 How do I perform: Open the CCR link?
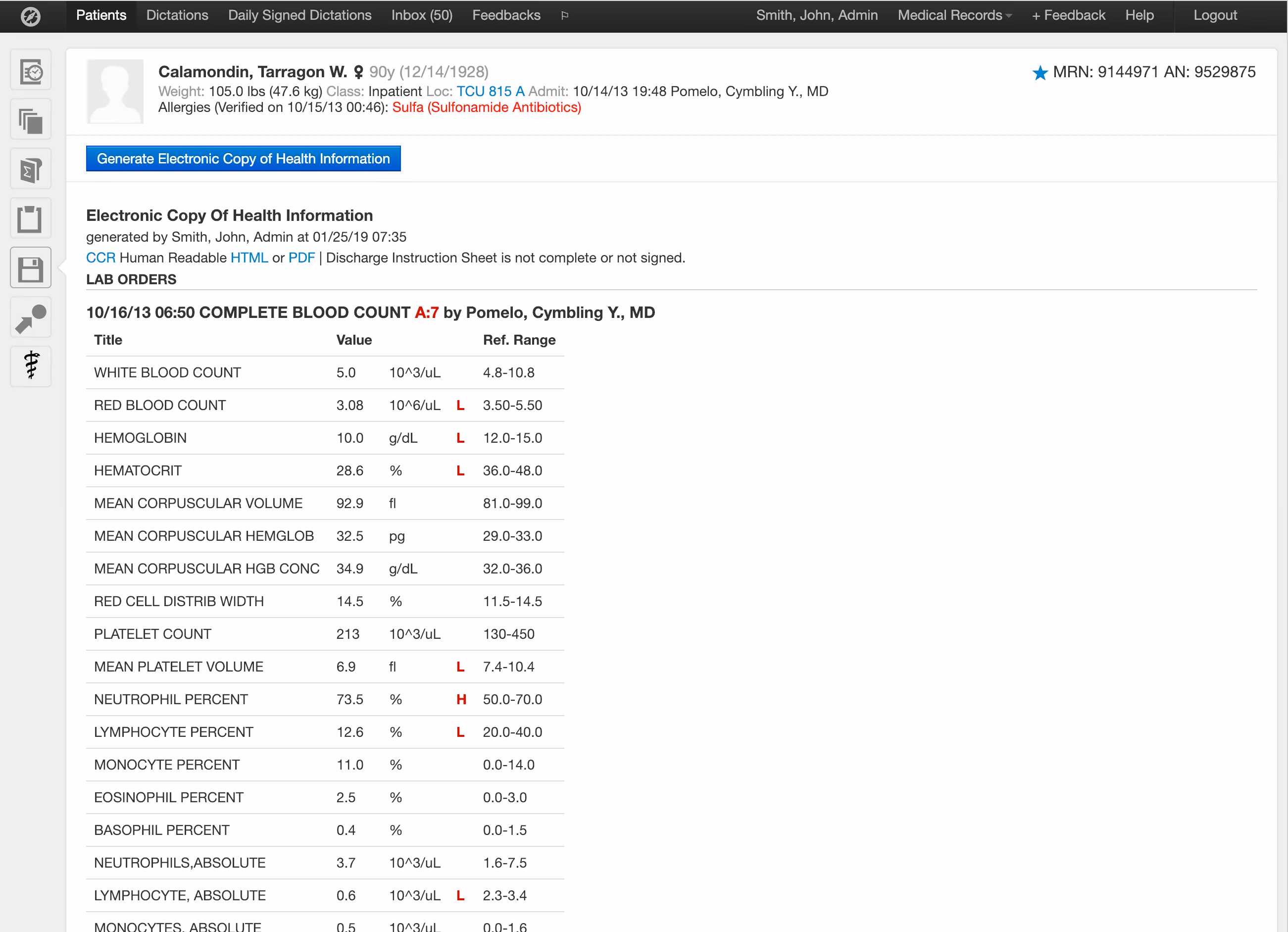tap(100, 258)
